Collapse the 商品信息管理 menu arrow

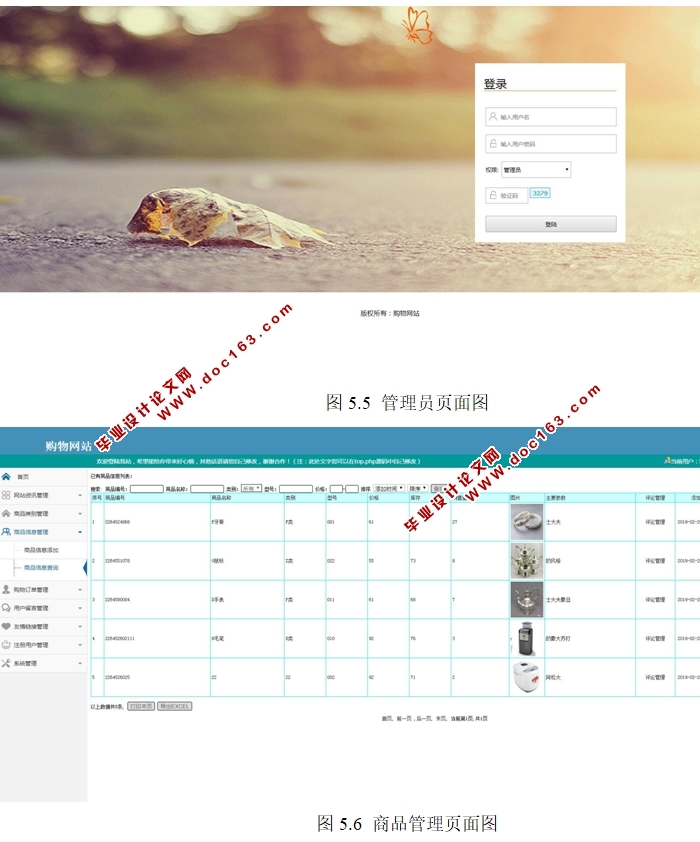pos(80,532)
